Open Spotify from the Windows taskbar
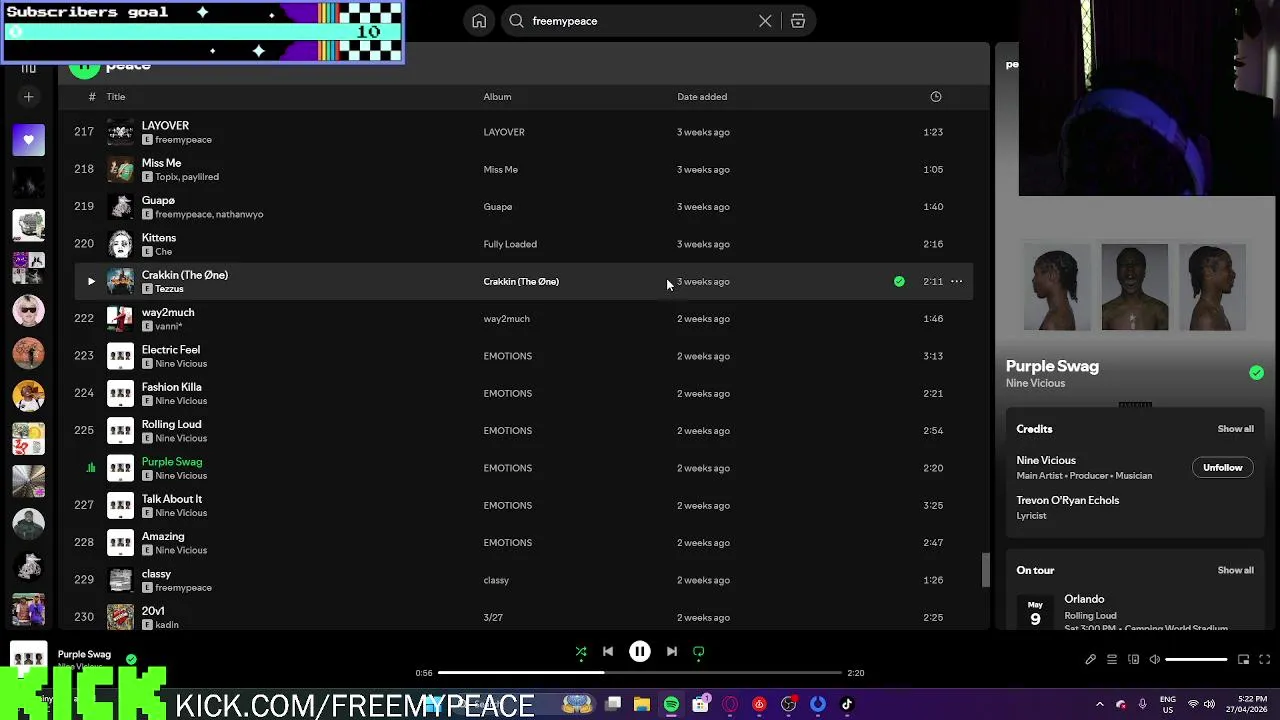This screenshot has width=1280, height=720. tap(671, 704)
